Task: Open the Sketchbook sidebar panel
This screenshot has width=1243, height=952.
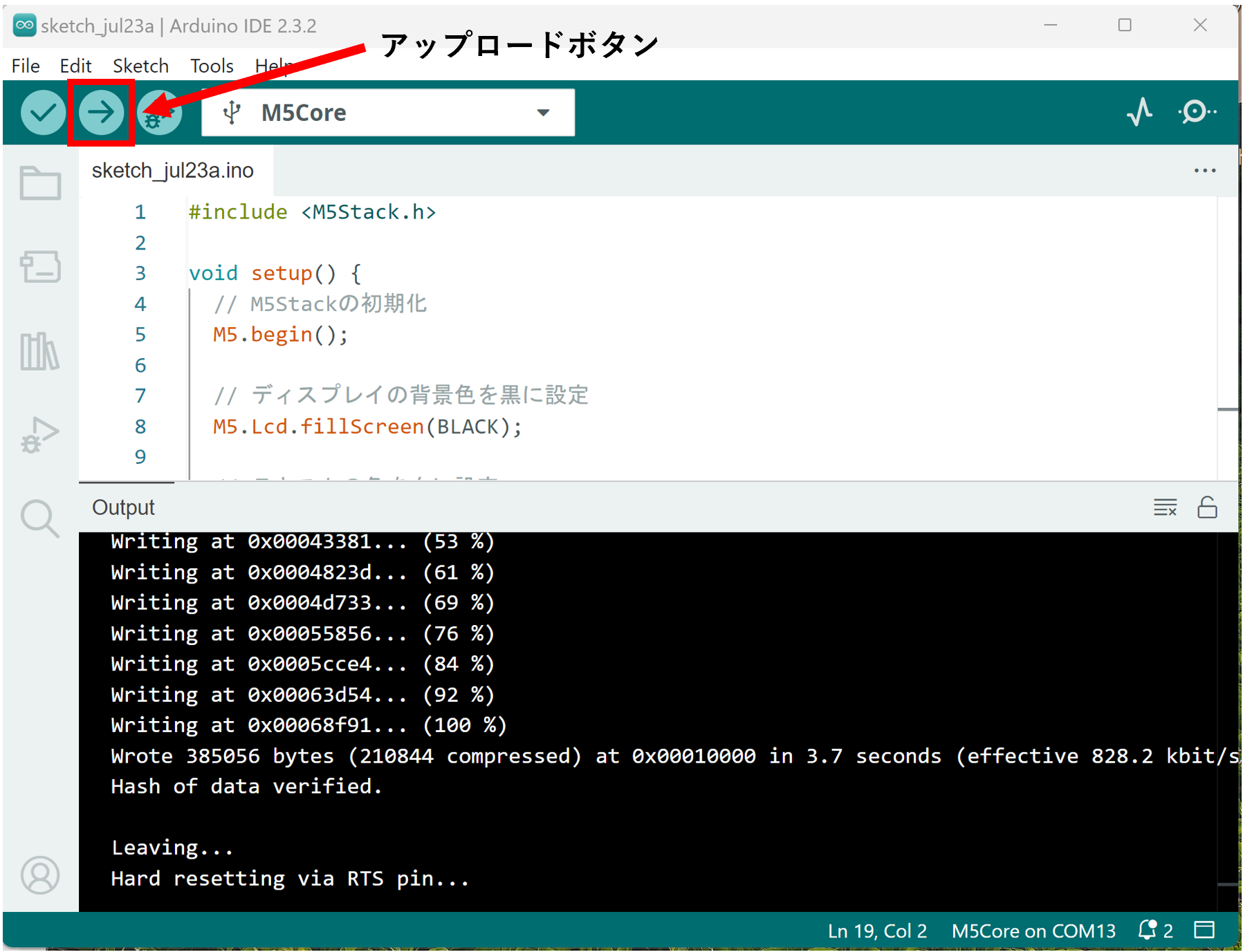Action: click(39, 183)
